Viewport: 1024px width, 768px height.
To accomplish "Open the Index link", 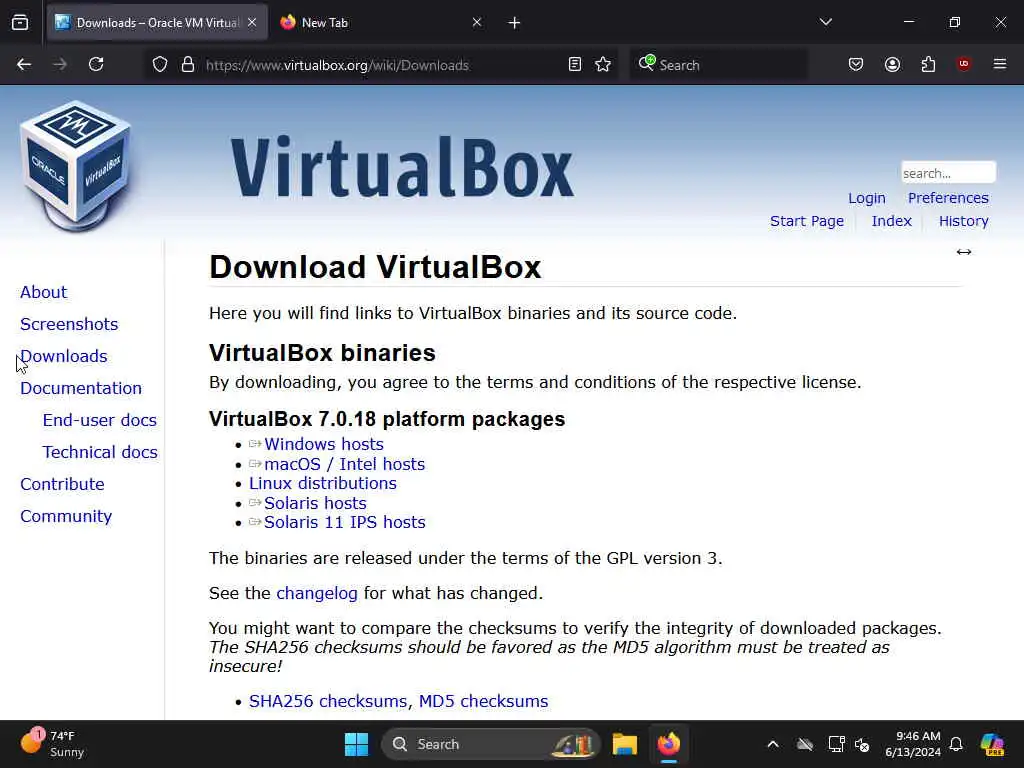I will coord(891,221).
